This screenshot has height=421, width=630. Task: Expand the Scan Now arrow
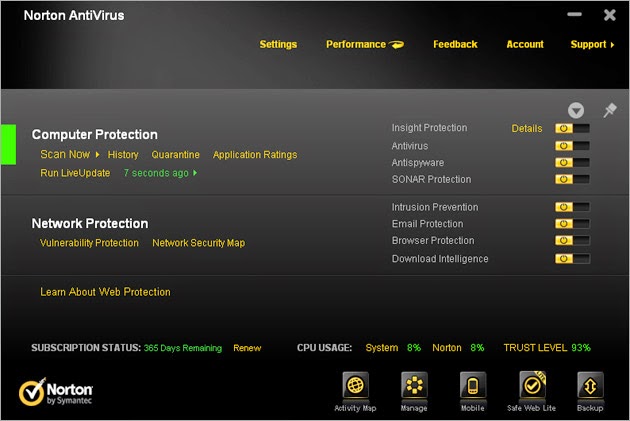click(x=97, y=155)
